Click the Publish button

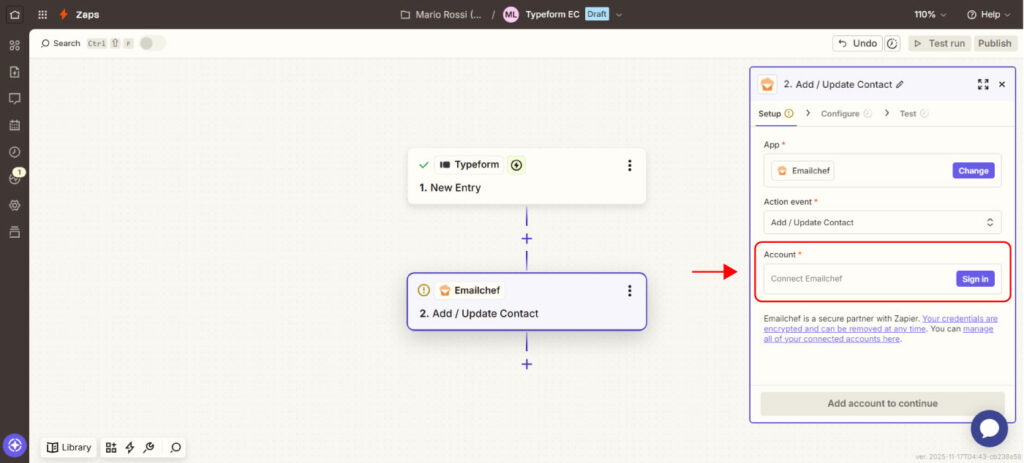pos(995,43)
